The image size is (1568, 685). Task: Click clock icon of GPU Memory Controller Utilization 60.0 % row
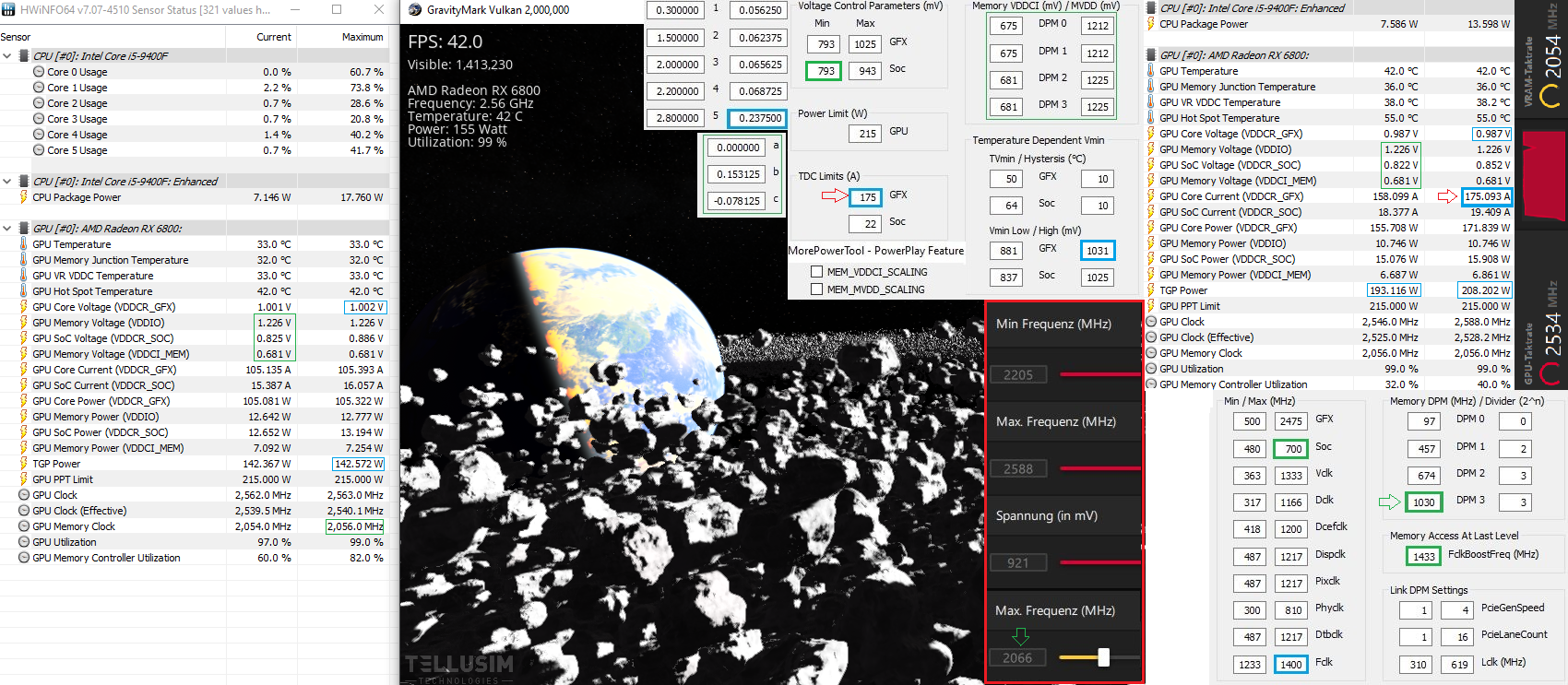pos(24,558)
